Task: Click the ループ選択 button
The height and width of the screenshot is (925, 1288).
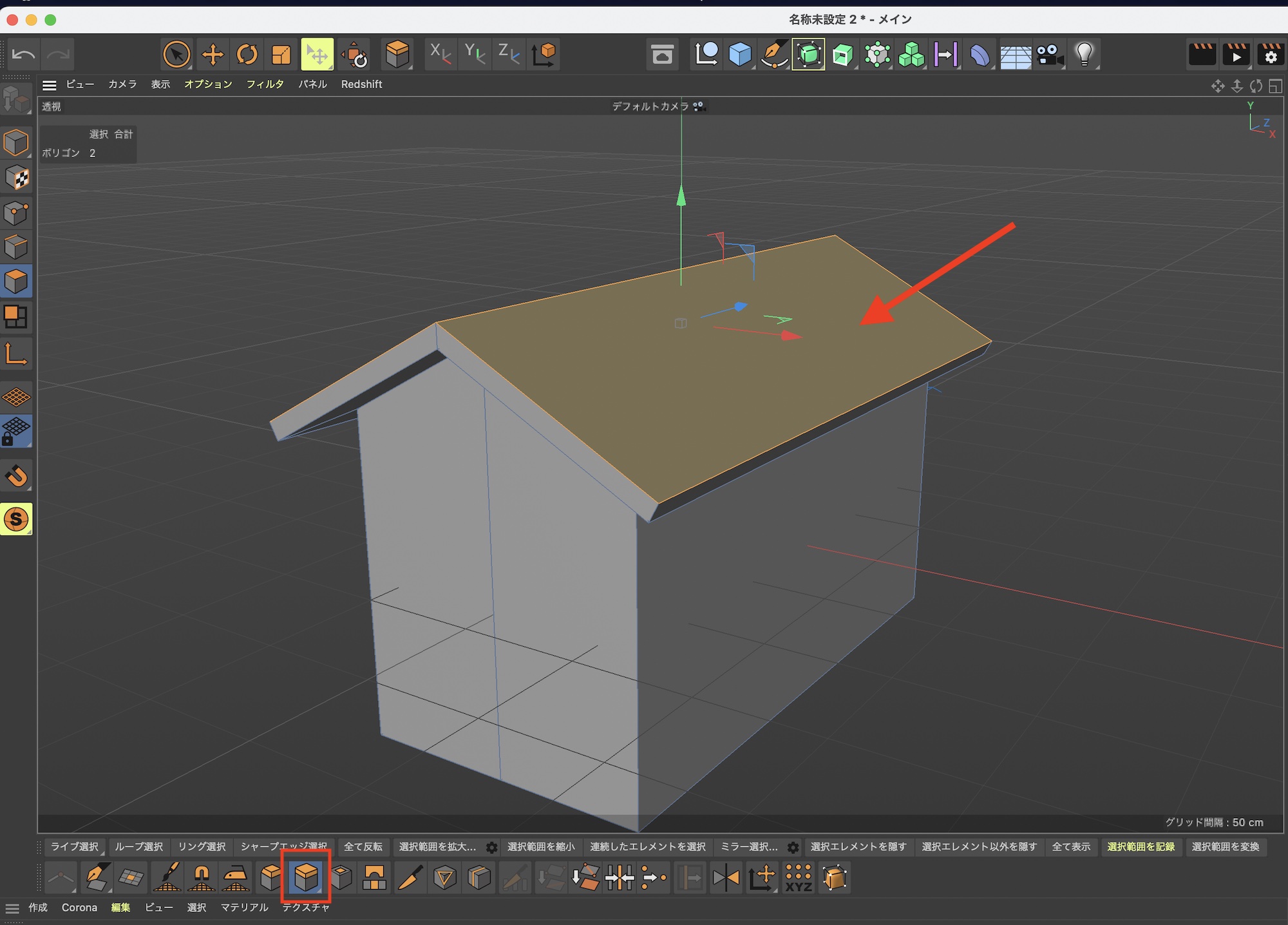Action: 138,846
